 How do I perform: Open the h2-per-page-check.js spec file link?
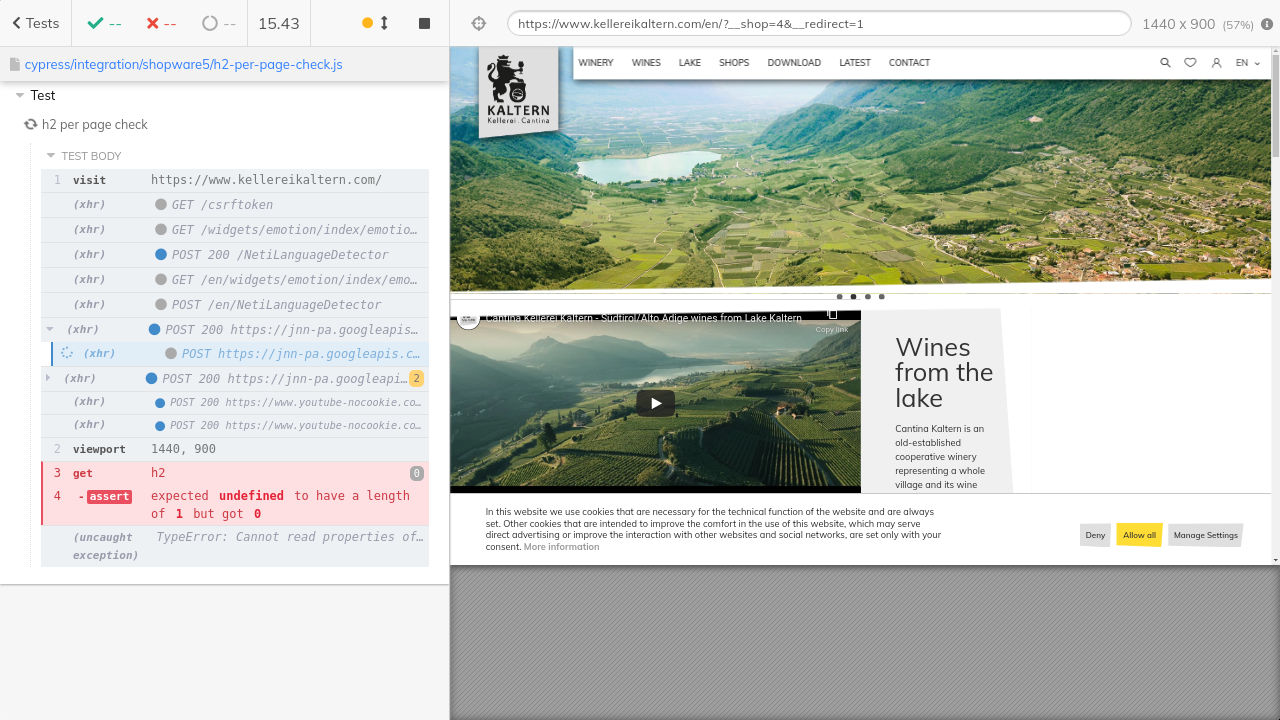(183, 65)
